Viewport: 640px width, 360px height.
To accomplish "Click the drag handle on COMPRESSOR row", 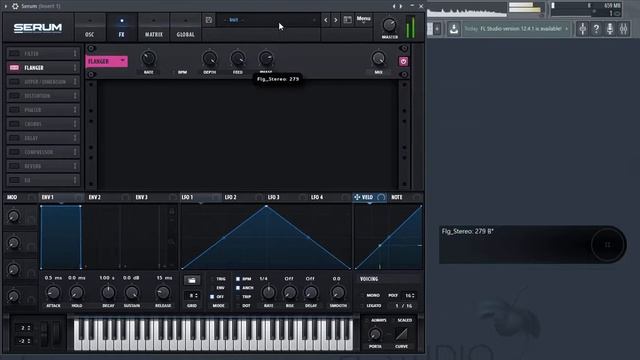I will click(75, 152).
